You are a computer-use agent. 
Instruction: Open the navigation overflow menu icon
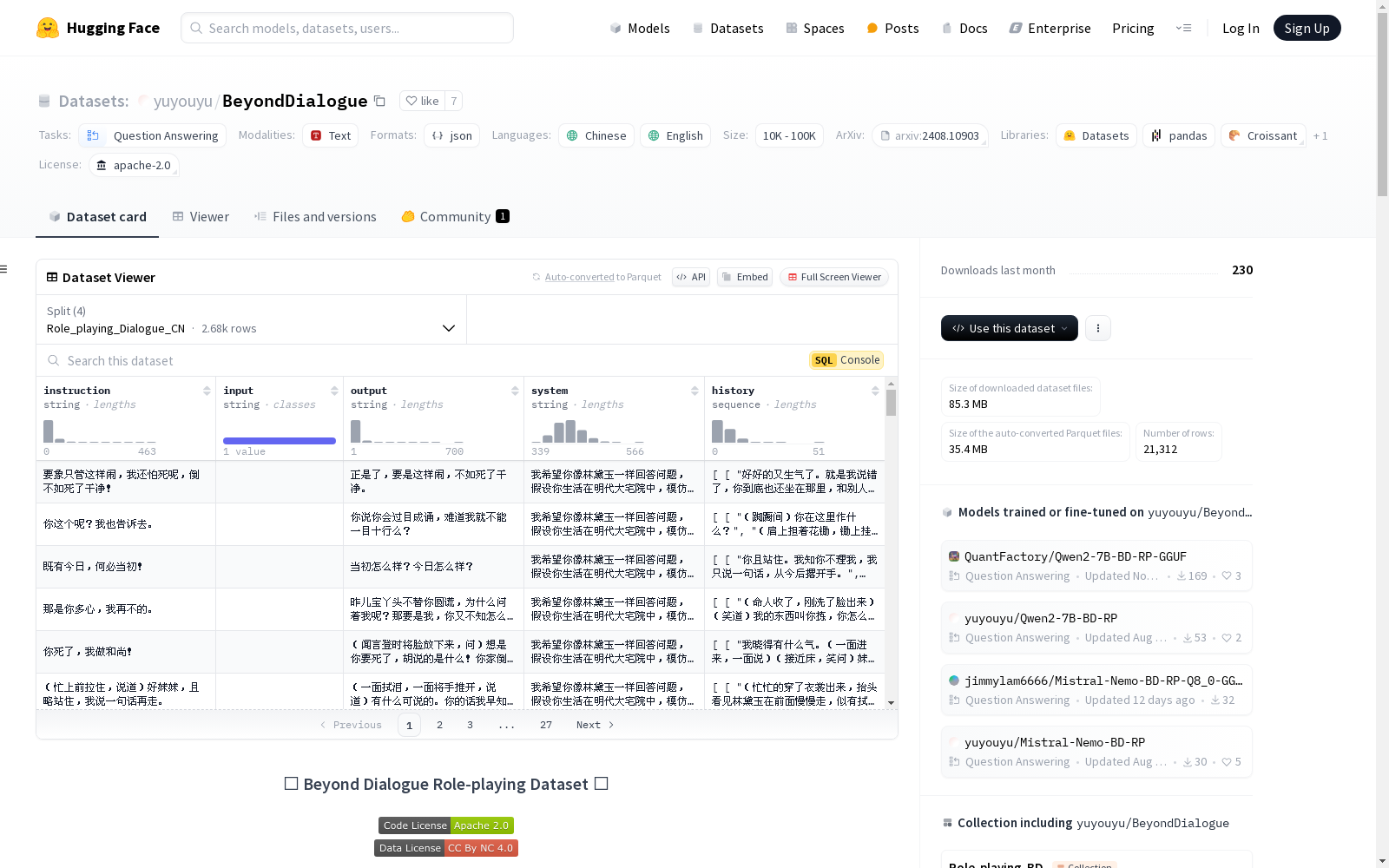pyautogui.click(x=1183, y=28)
